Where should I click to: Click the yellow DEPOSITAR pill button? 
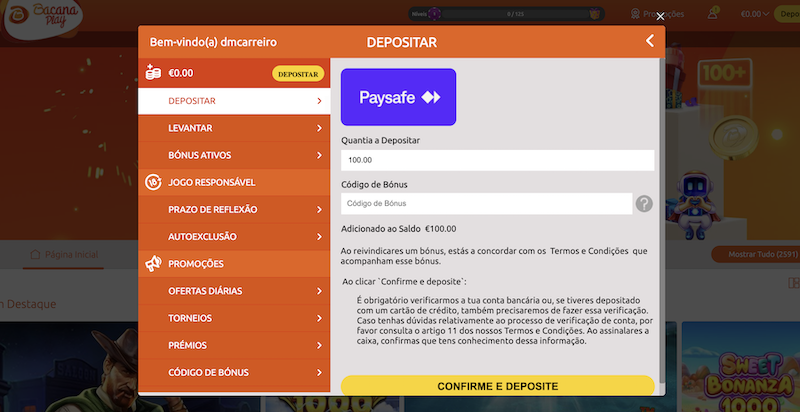pyautogui.click(x=298, y=73)
